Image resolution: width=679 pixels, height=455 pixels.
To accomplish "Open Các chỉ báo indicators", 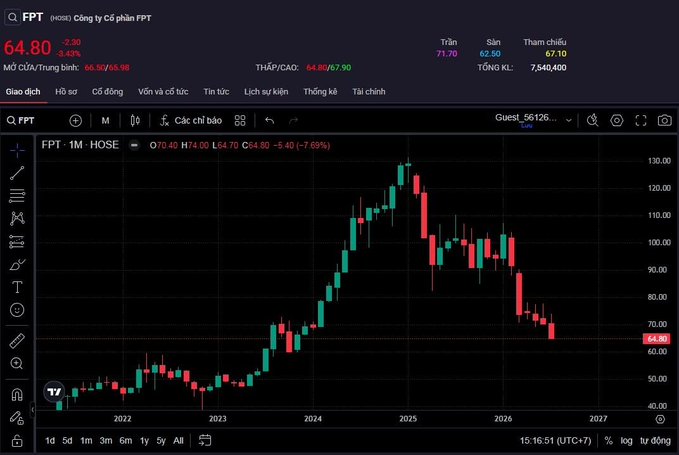I will pyautogui.click(x=191, y=120).
